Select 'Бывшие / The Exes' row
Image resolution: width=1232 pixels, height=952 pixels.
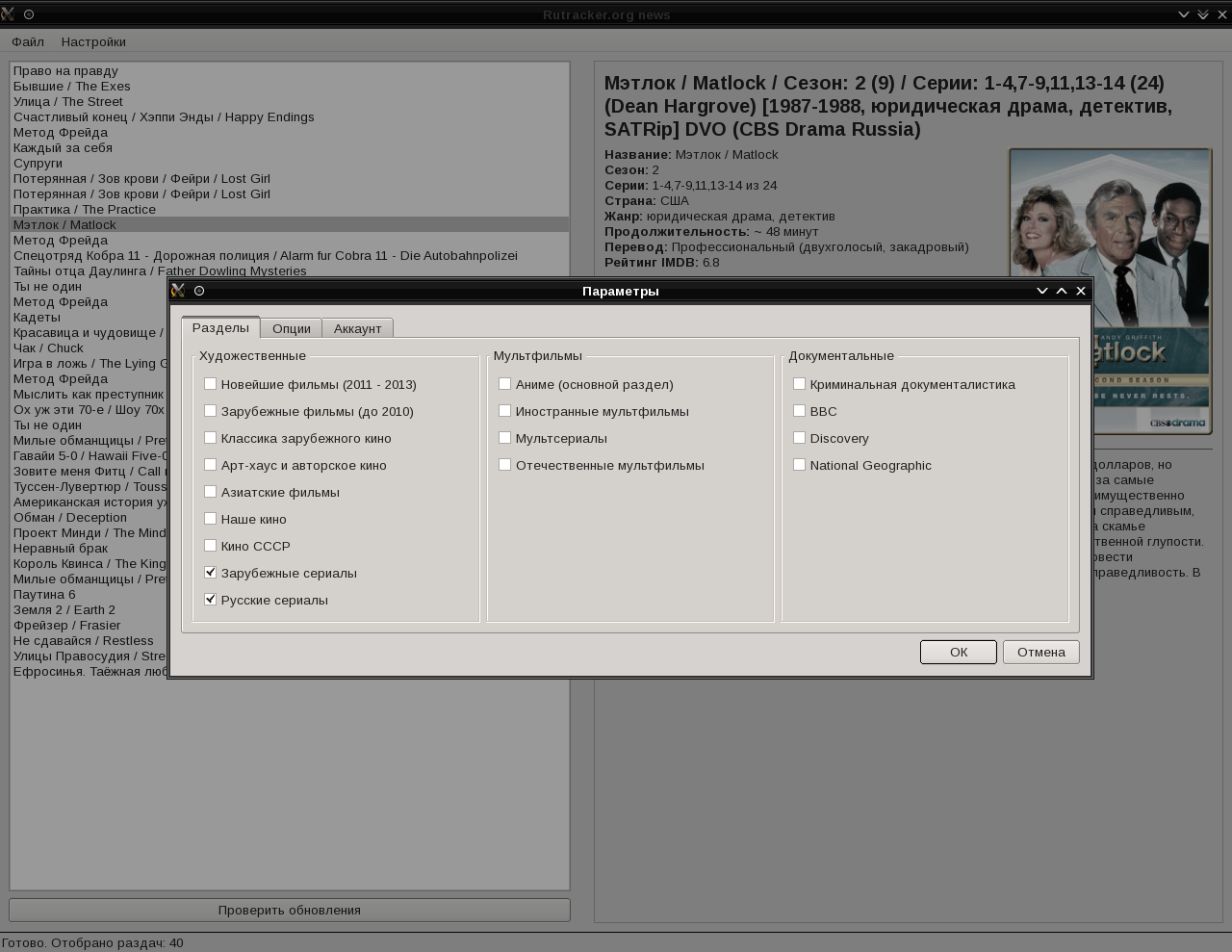tap(290, 86)
